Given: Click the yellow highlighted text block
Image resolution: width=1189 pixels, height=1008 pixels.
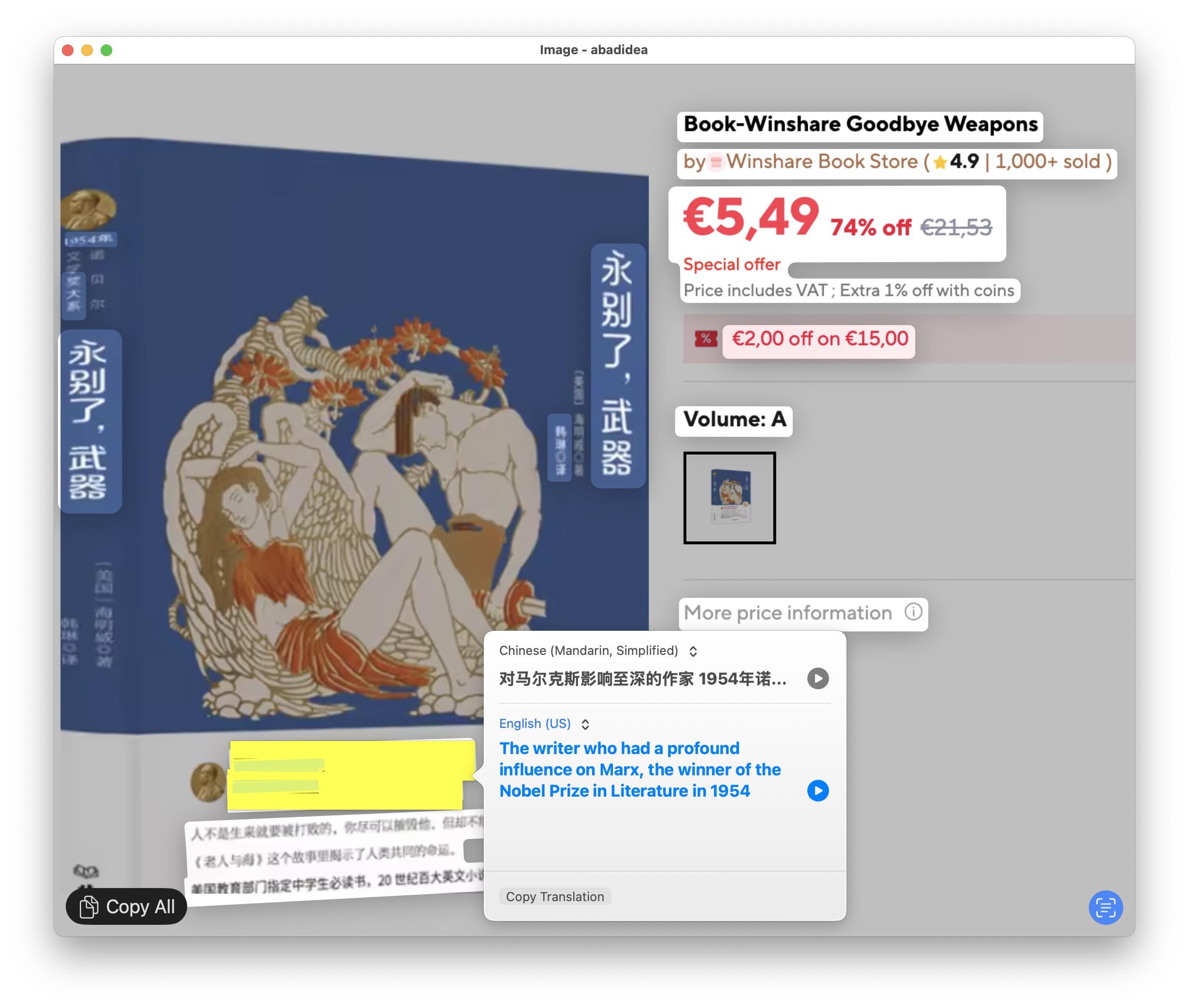Looking at the screenshot, I should point(351,775).
